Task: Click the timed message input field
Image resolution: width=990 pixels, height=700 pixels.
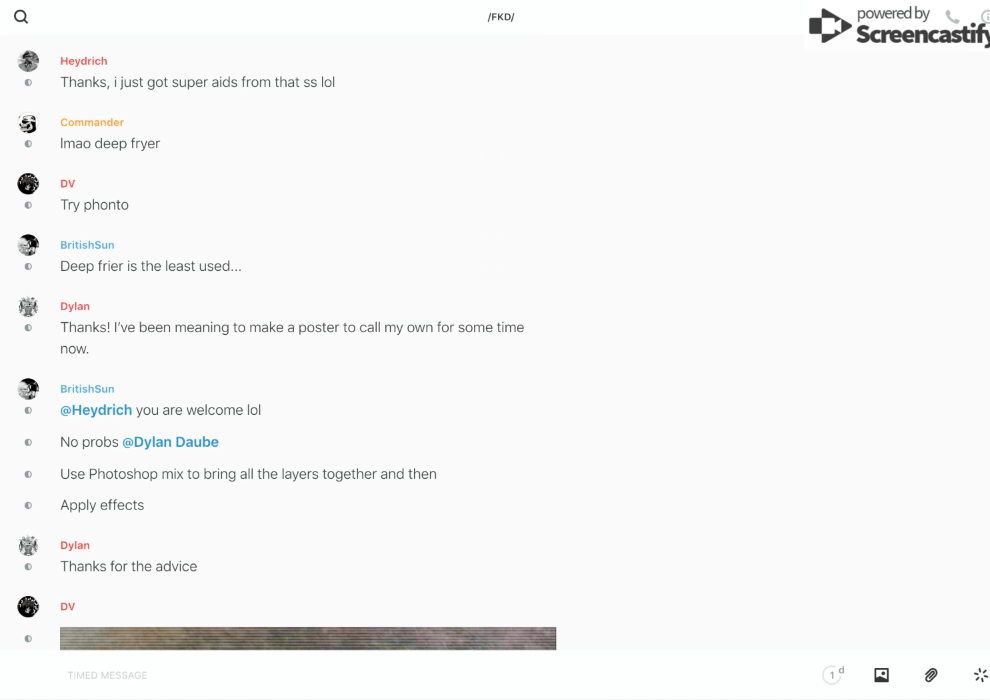Action: pyautogui.click(x=436, y=675)
